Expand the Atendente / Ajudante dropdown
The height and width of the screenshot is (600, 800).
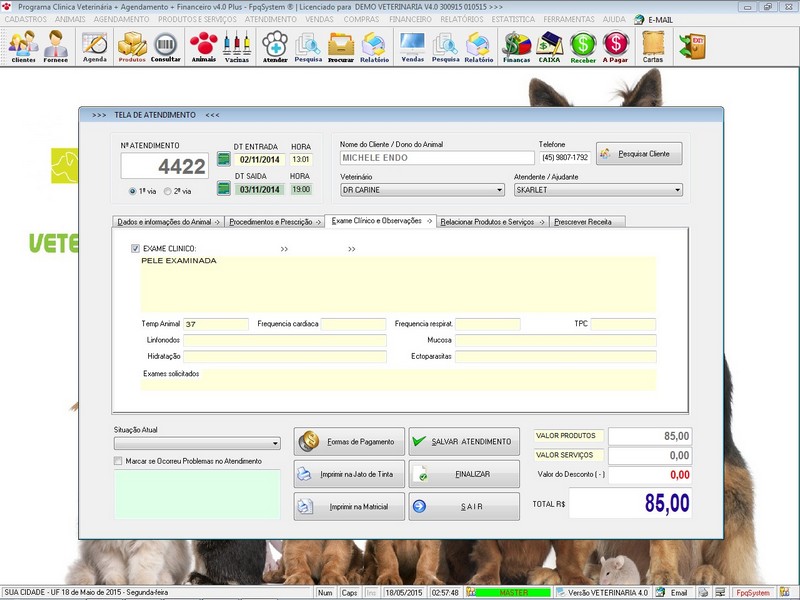click(x=677, y=190)
